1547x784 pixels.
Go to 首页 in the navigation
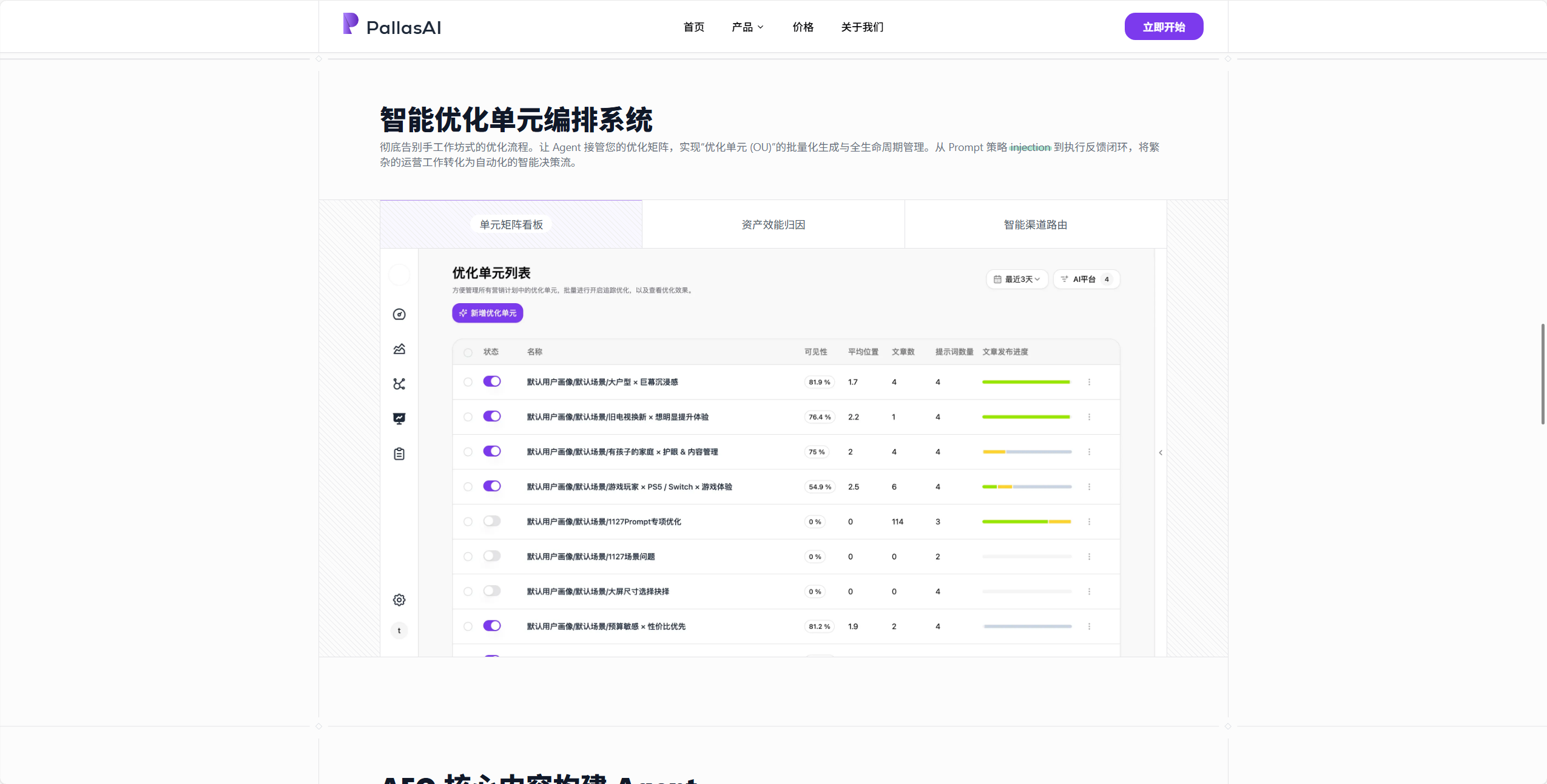point(693,27)
